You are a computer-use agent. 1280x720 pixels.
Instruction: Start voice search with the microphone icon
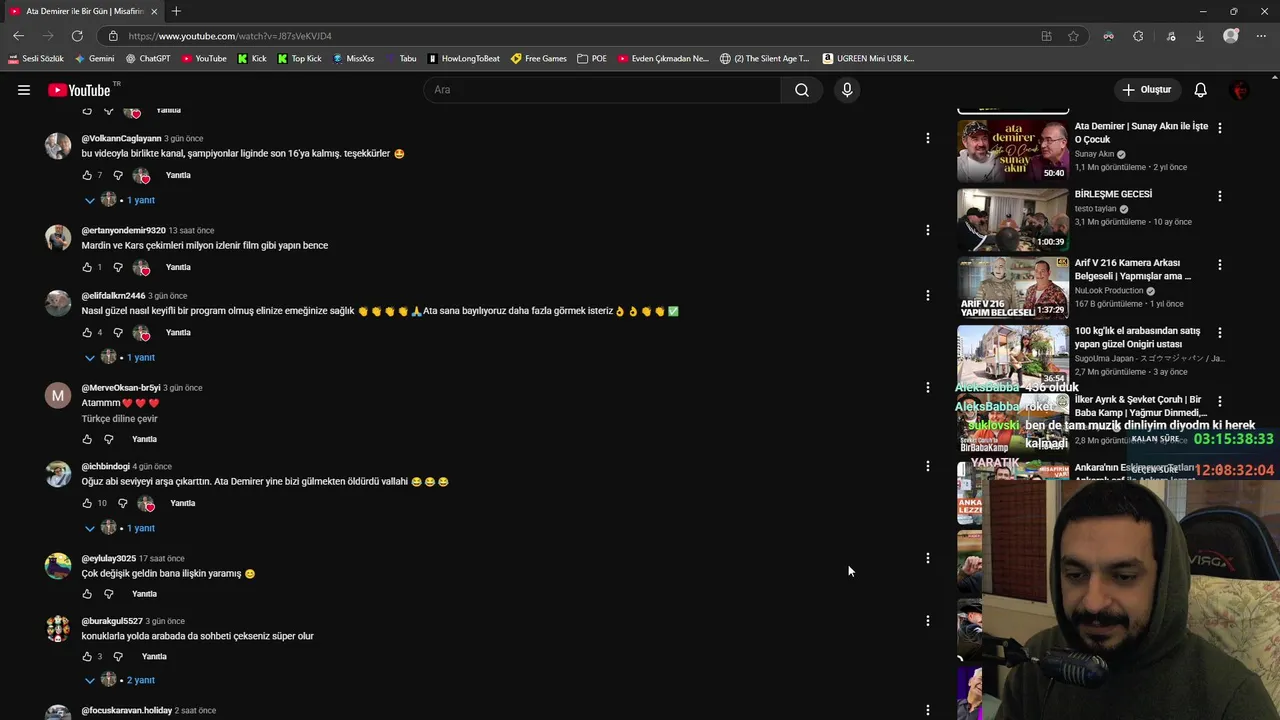pos(847,90)
